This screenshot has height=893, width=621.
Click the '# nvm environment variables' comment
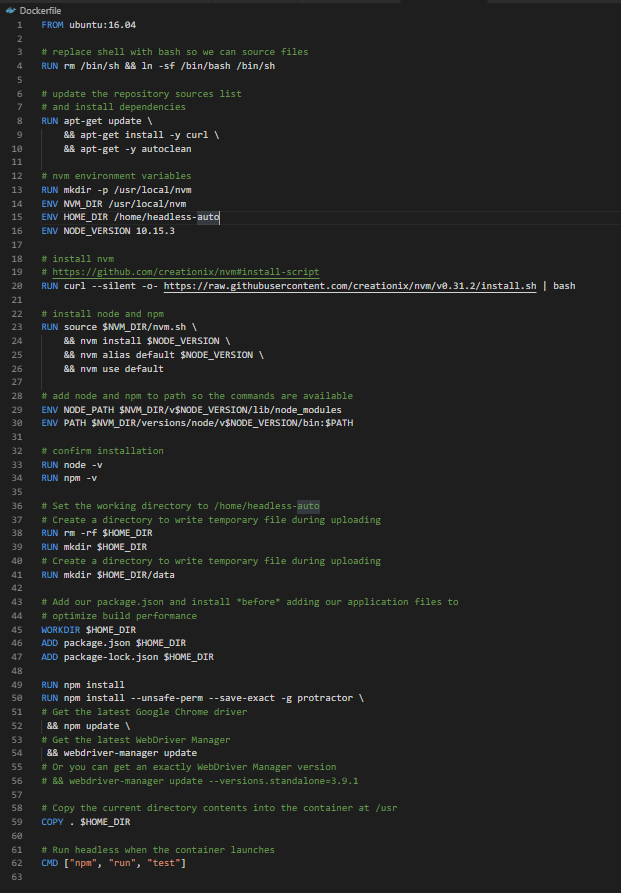(116, 176)
